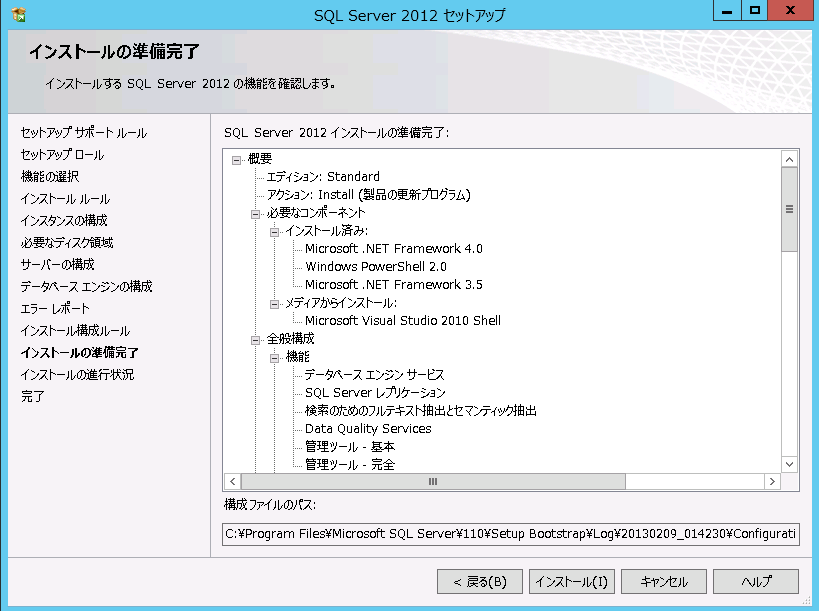Click データベース エンジンの構成 step

tap(87, 286)
